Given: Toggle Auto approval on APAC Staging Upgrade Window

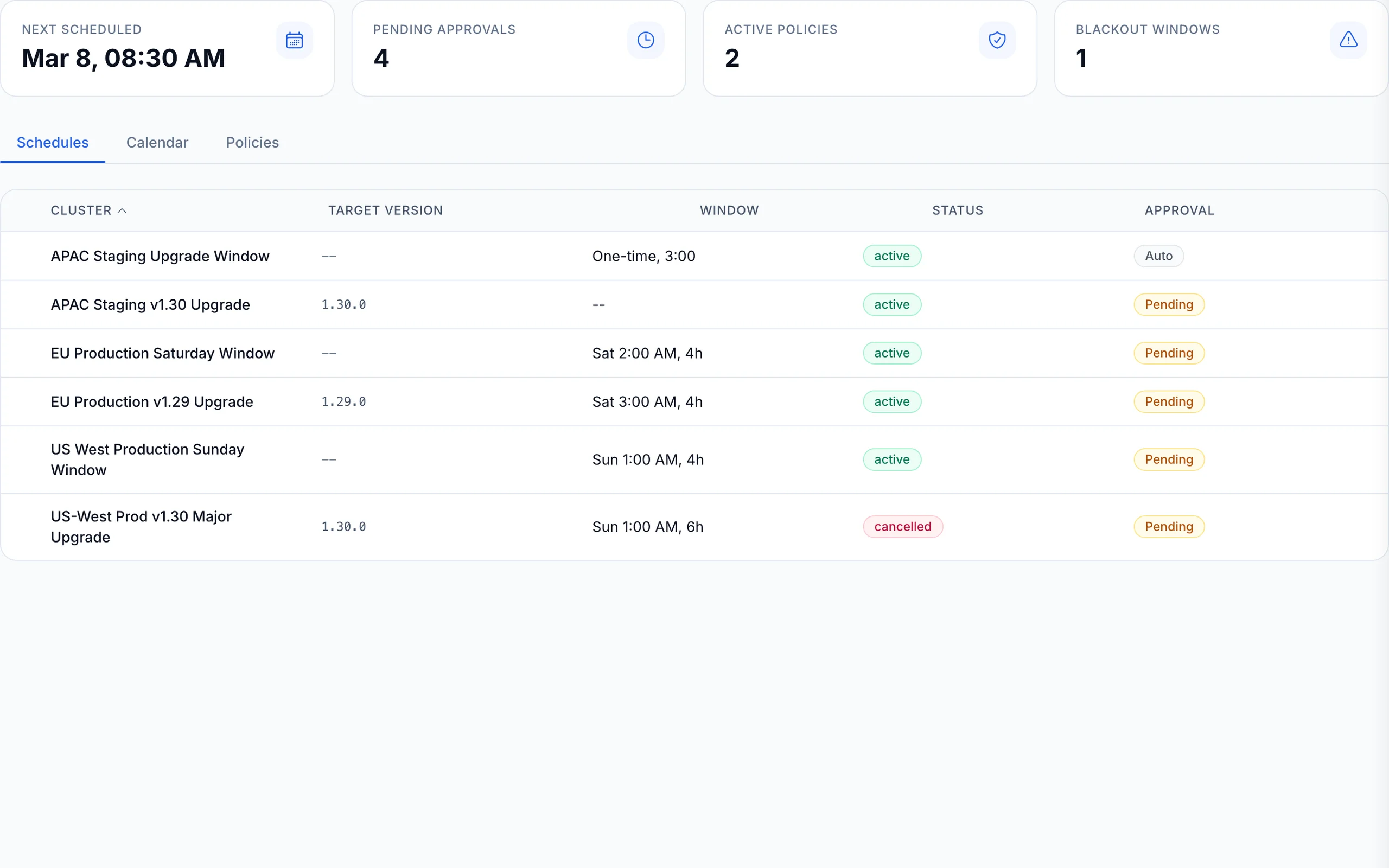Looking at the screenshot, I should [x=1158, y=256].
